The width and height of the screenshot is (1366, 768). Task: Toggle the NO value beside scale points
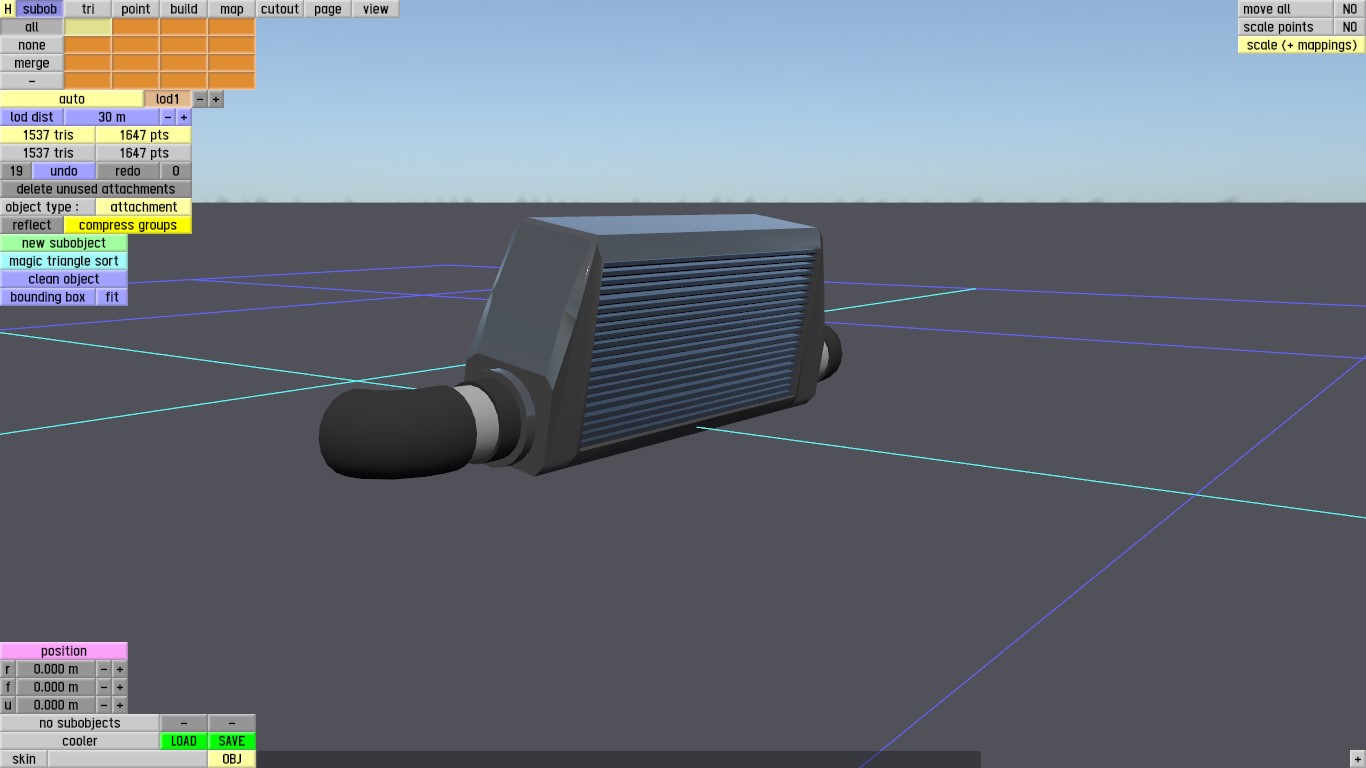(x=1350, y=27)
